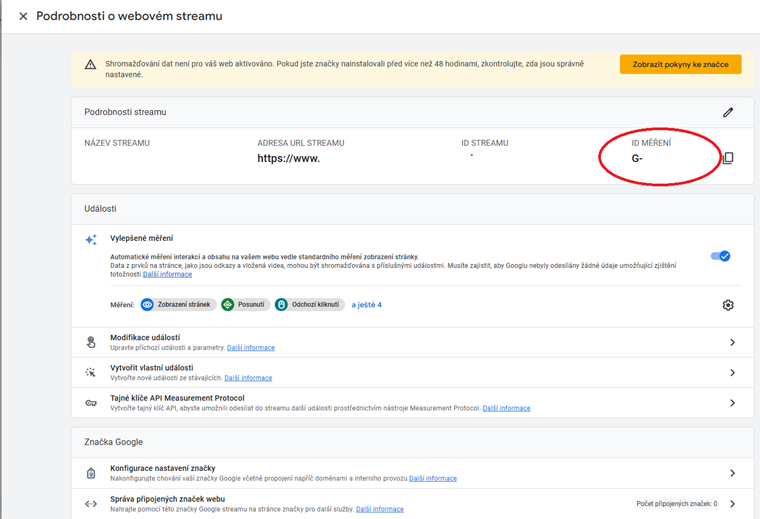Click the Posunutí measurement chip

245,304
